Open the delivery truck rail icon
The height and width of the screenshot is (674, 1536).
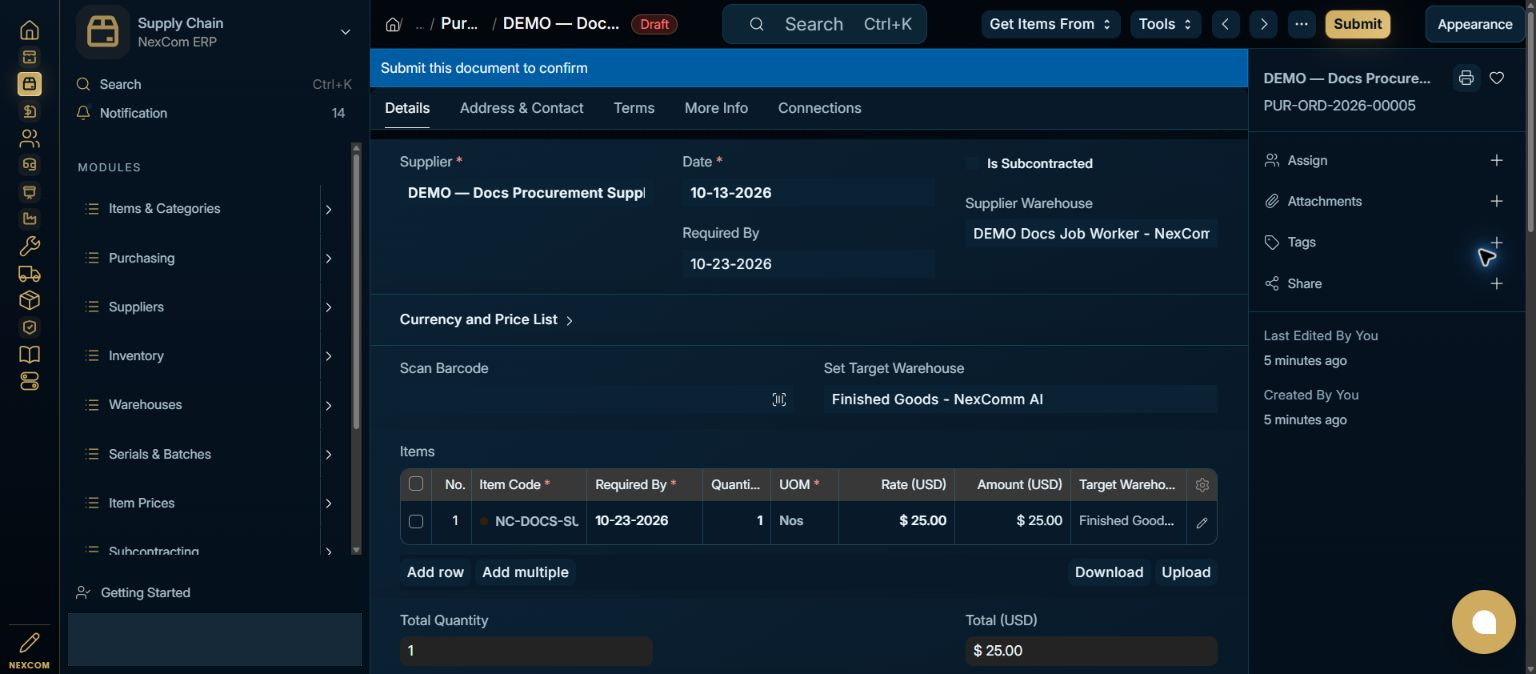click(29, 273)
